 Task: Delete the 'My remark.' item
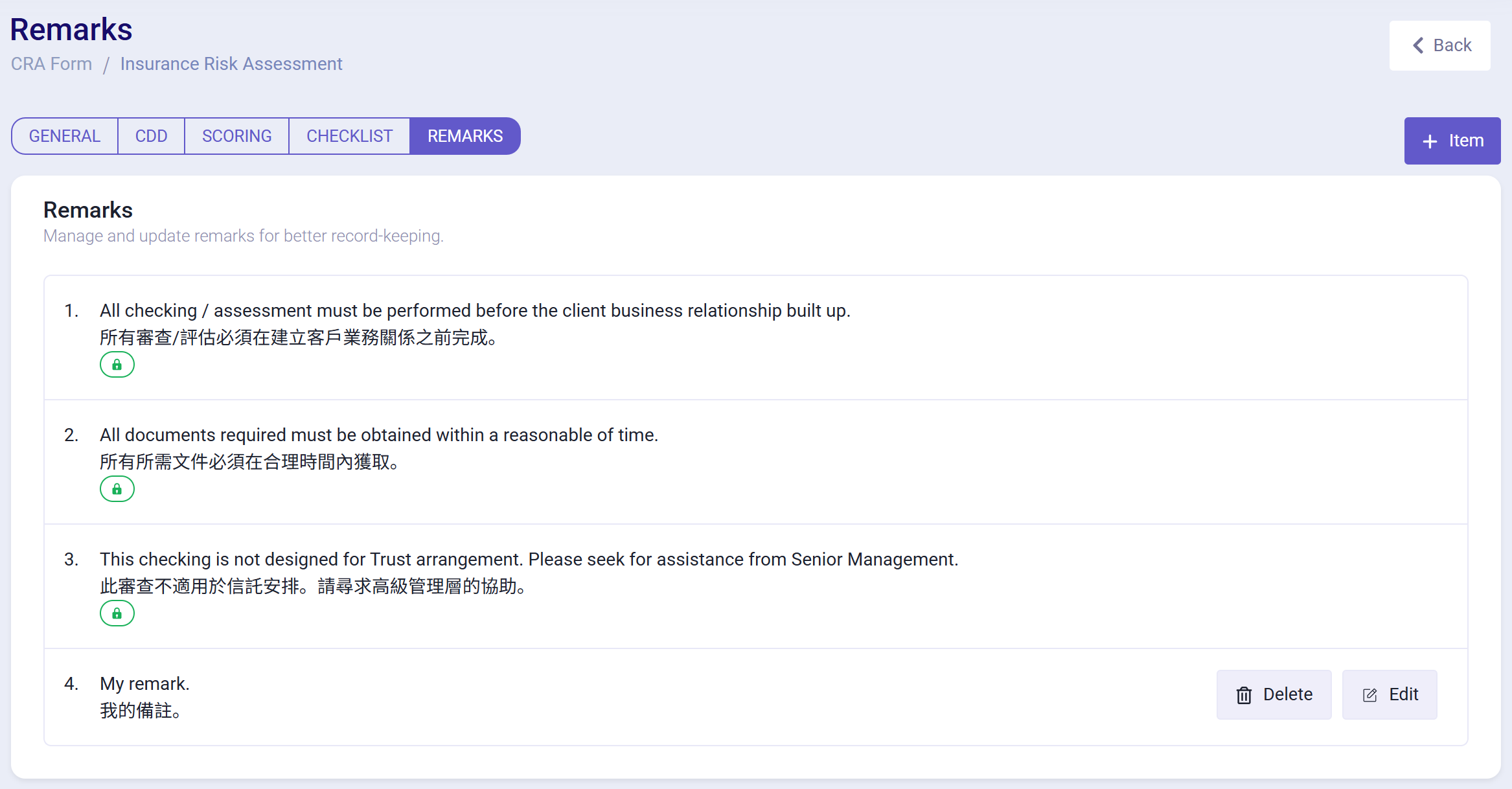click(x=1274, y=694)
